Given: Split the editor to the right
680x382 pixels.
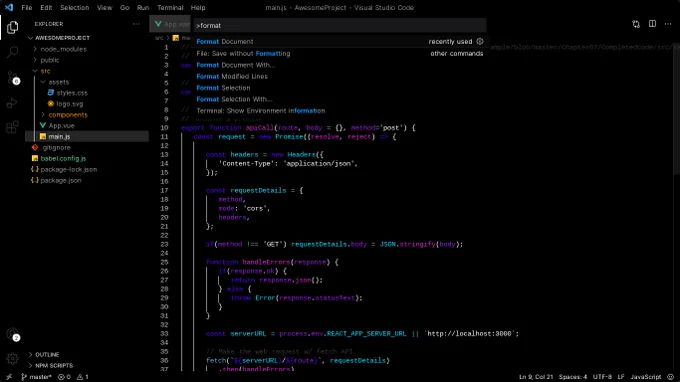Looking at the screenshot, I should pyautogui.click(x=652, y=24).
